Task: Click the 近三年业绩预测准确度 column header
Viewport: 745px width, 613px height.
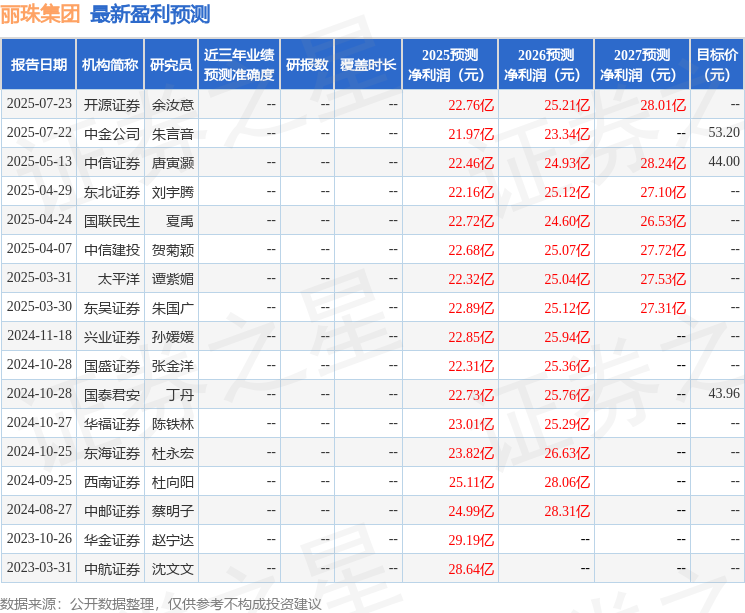Action: pos(239,65)
